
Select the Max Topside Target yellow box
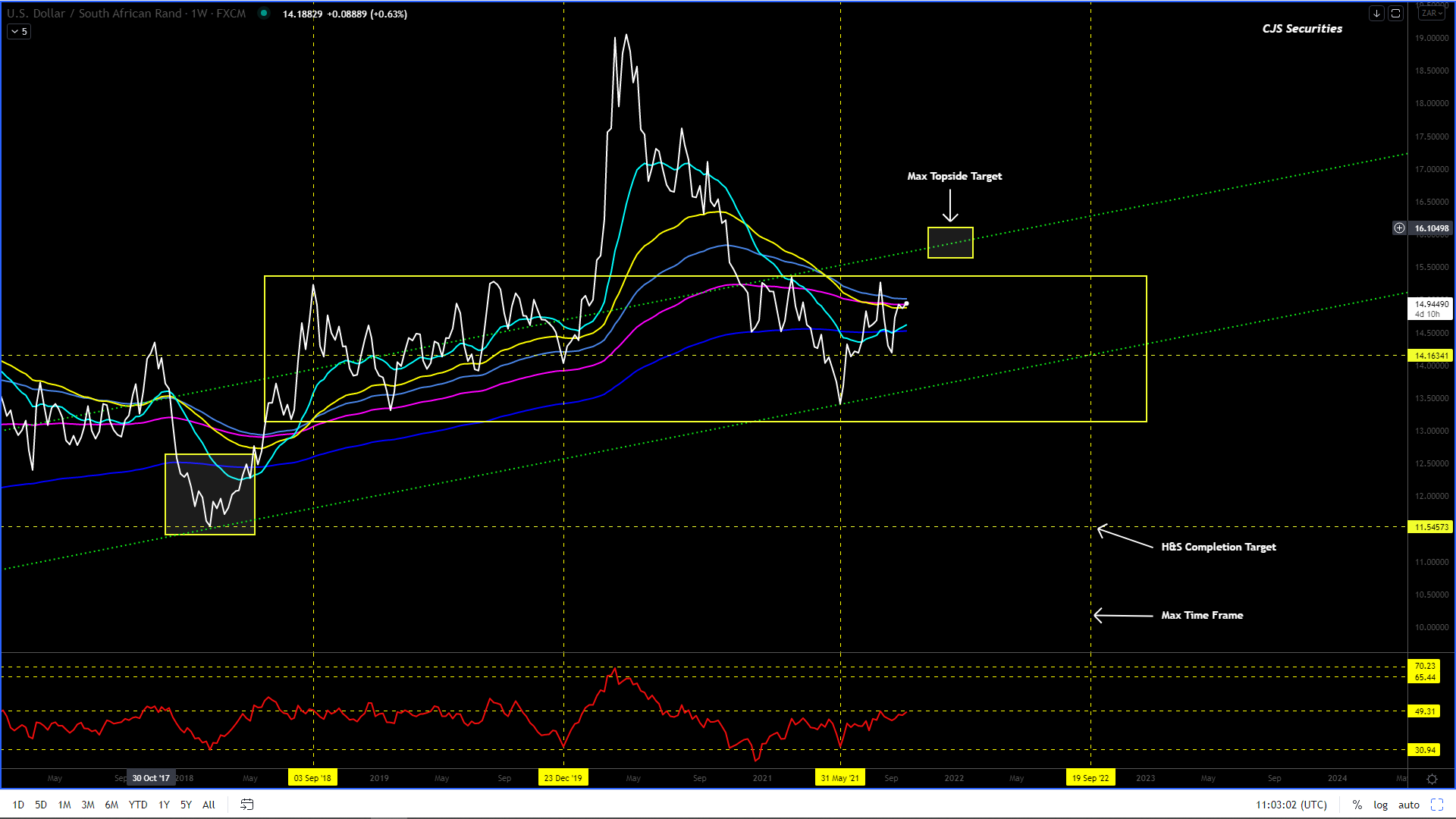point(949,243)
